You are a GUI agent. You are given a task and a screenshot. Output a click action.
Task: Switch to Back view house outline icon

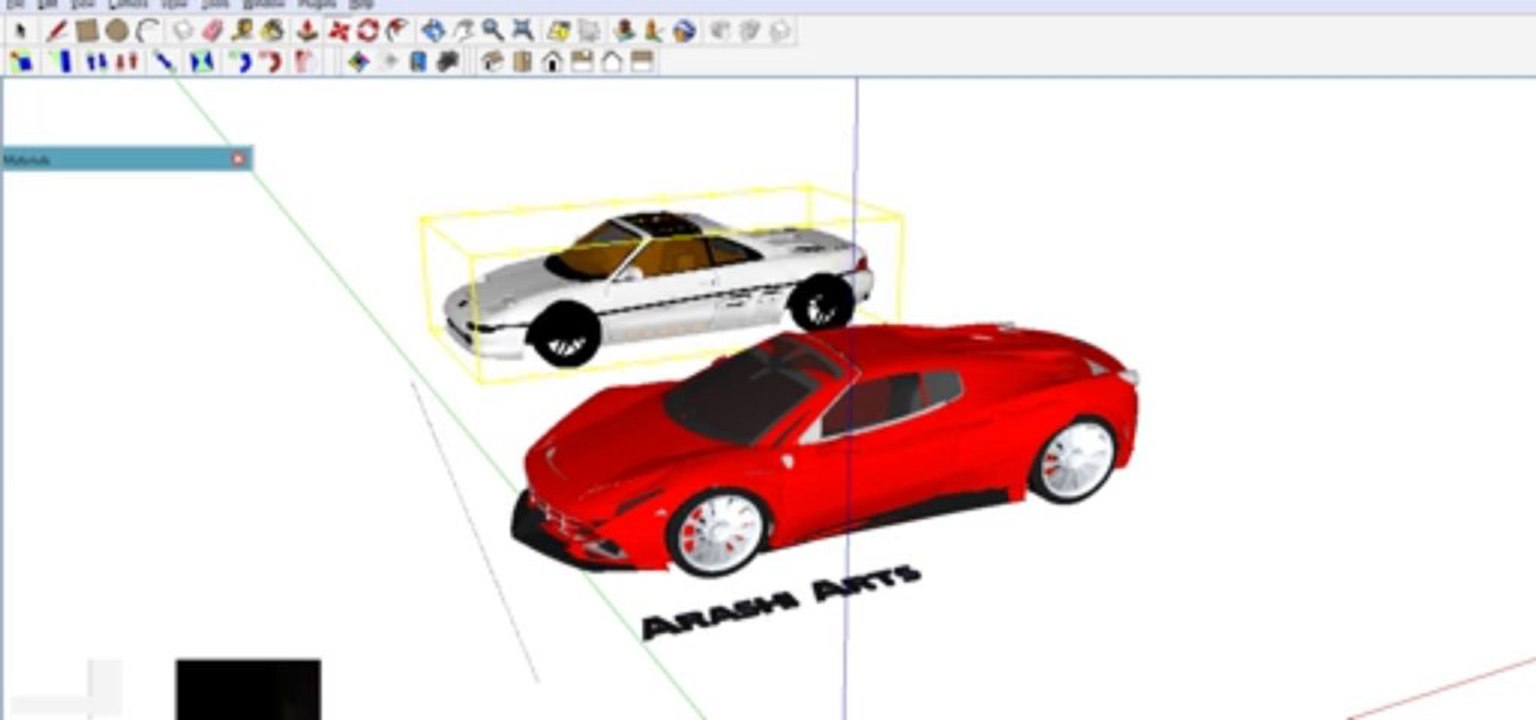pyautogui.click(x=612, y=62)
